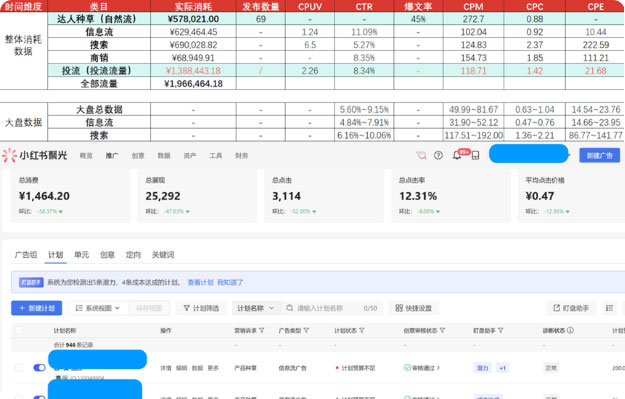Switch to the 计划 tab

[55, 255]
